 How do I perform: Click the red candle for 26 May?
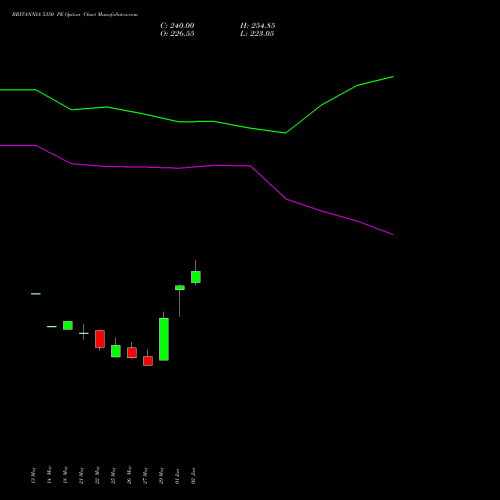[132, 353]
